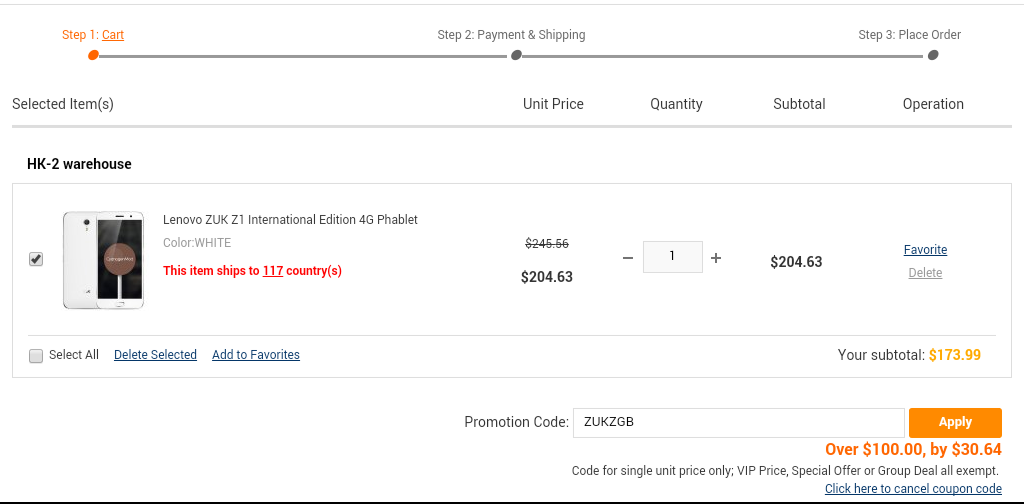Apply the promotion code
This screenshot has height=504, width=1024.
tap(955, 422)
